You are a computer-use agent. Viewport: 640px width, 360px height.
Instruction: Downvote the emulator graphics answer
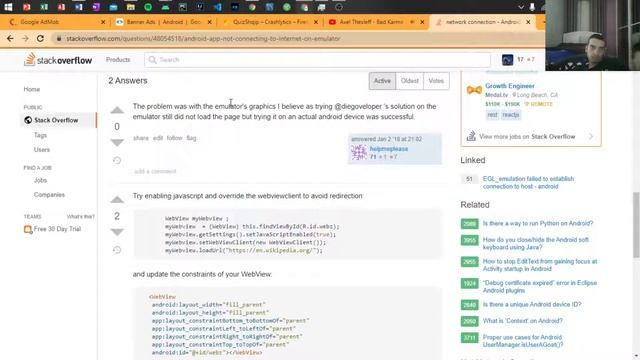pyautogui.click(x=117, y=142)
